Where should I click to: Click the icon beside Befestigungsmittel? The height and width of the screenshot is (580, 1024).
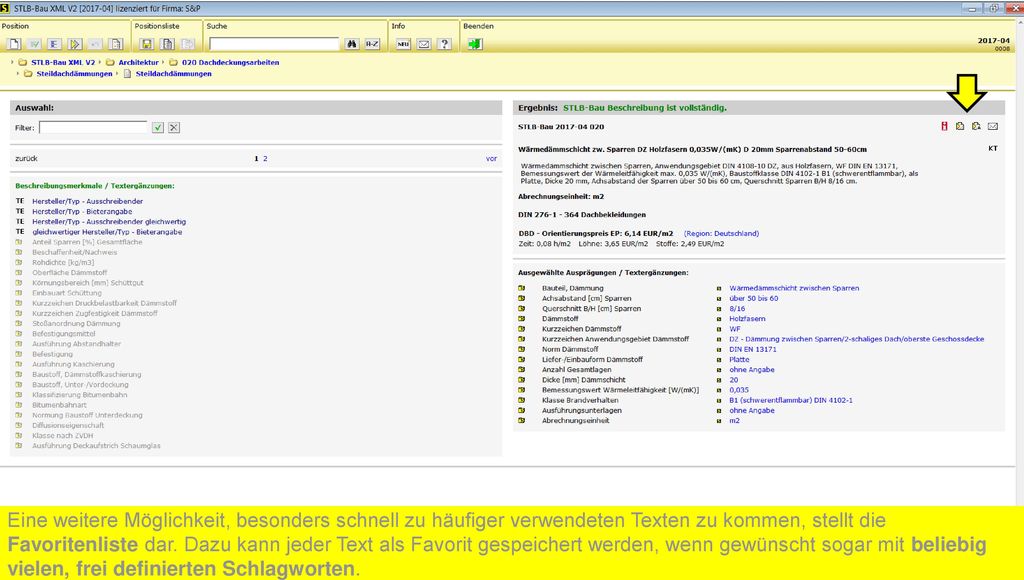pyautogui.click(x=19, y=334)
